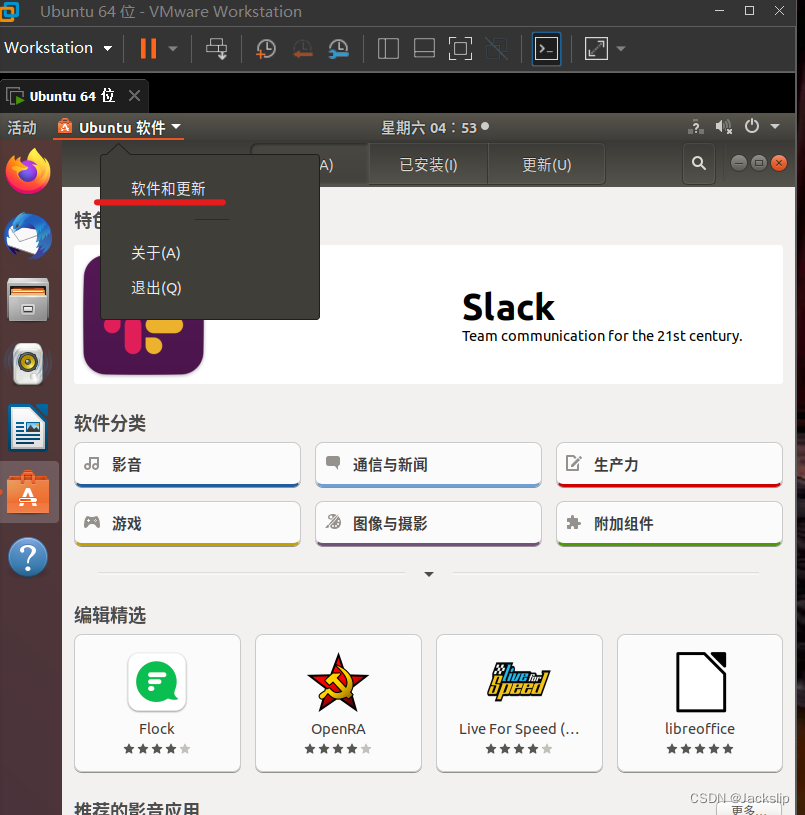This screenshot has width=805, height=815.
Task: Close the Ubuntu Software window
Action: 778,163
